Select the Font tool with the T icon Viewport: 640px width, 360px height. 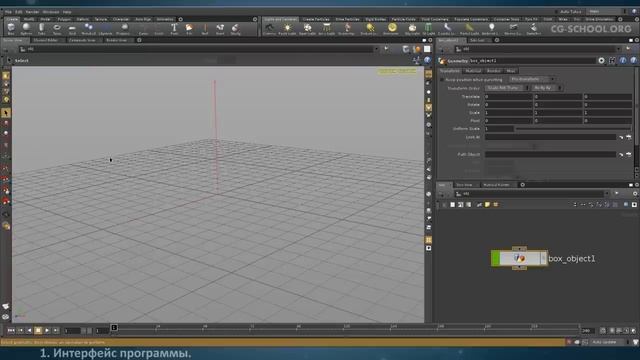174,29
